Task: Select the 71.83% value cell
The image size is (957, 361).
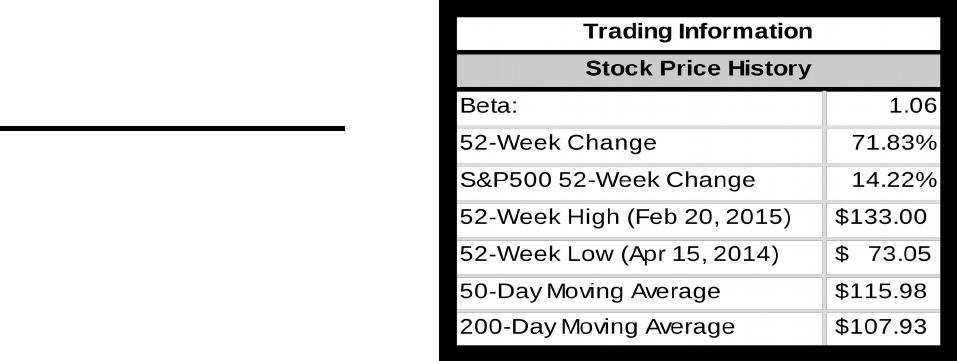Action: [x=883, y=145]
